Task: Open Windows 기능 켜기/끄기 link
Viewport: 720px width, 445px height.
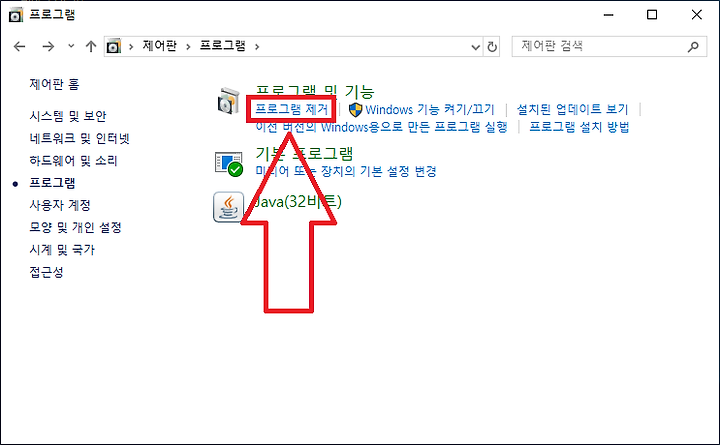Action: (x=429, y=109)
